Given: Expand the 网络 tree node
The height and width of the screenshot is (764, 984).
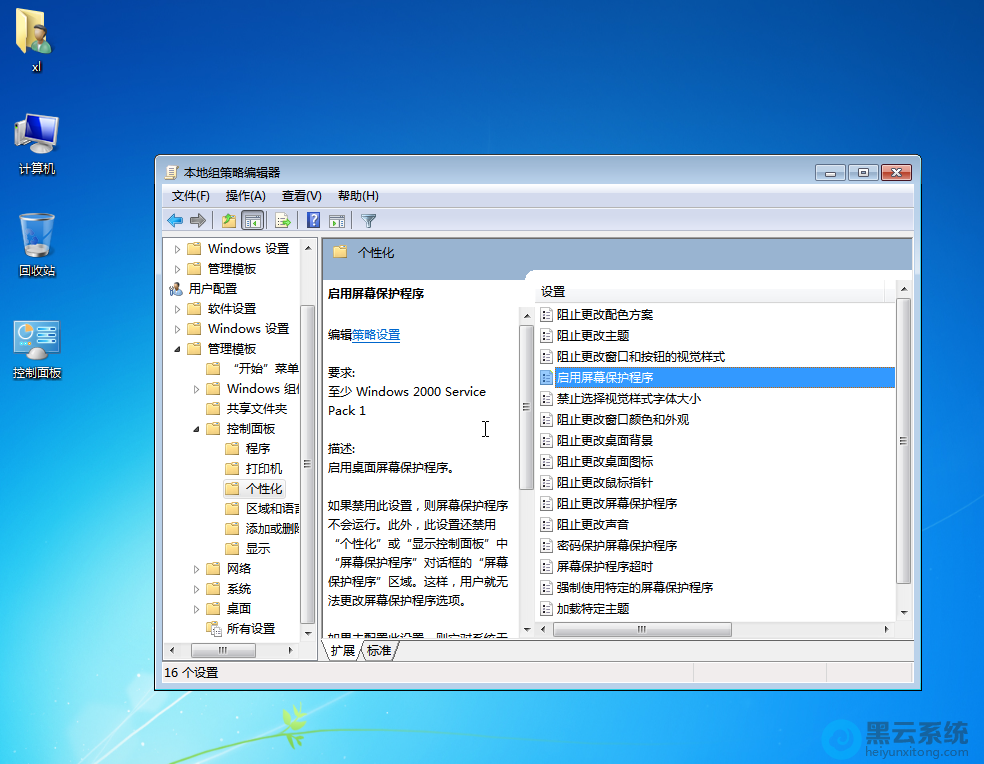Looking at the screenshot, I should click(197, 569).
